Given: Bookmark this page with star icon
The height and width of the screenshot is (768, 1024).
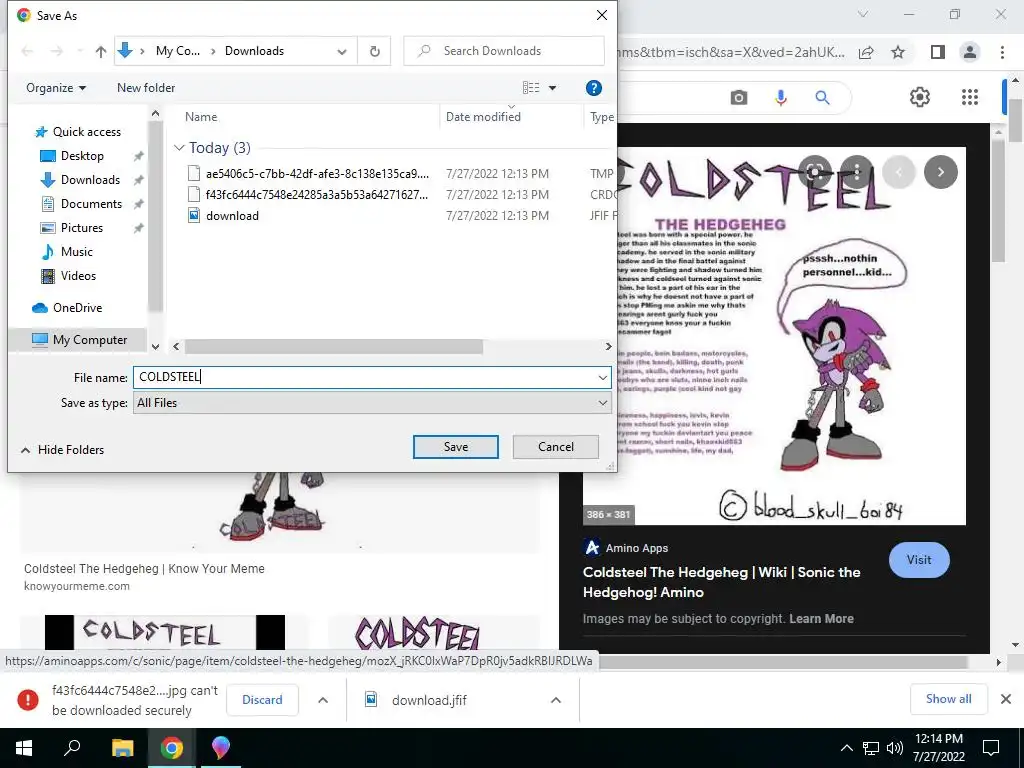Looking at the screenshot, I should click(898, 52).
